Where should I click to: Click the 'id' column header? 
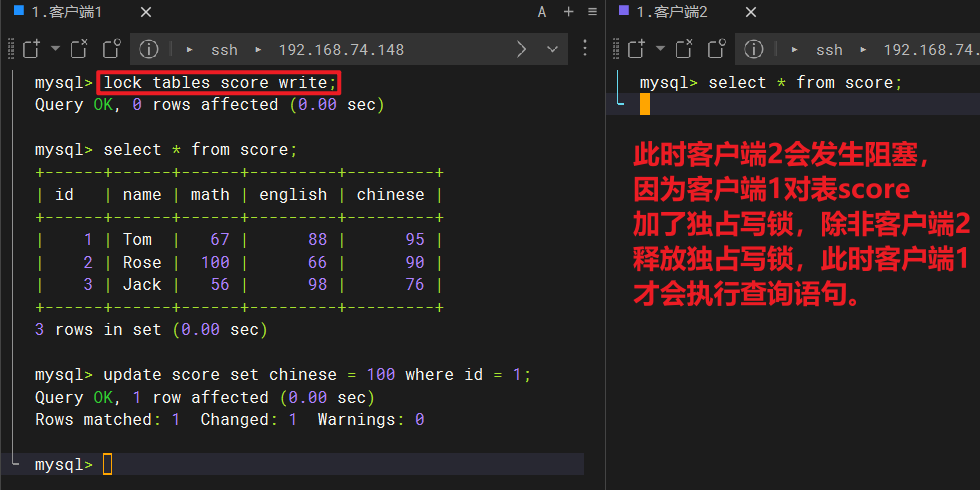[x=64, y=195]
